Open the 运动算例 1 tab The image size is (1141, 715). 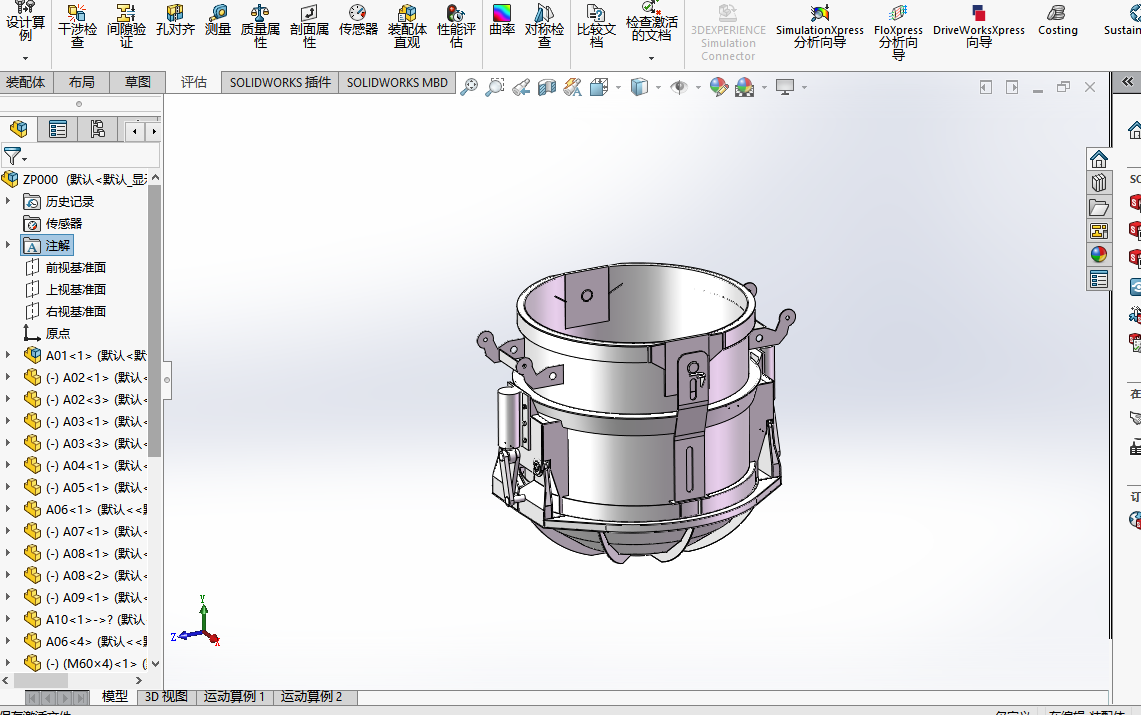coord(234,696)
